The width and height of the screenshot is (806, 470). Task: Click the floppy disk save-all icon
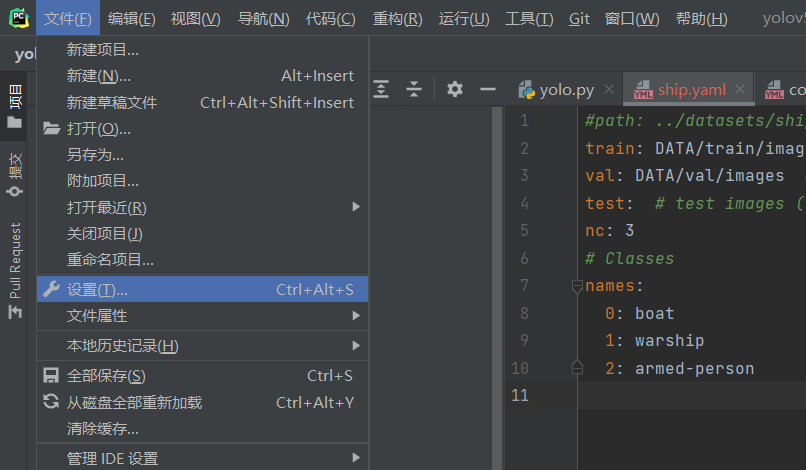click(x=51, y=375)
